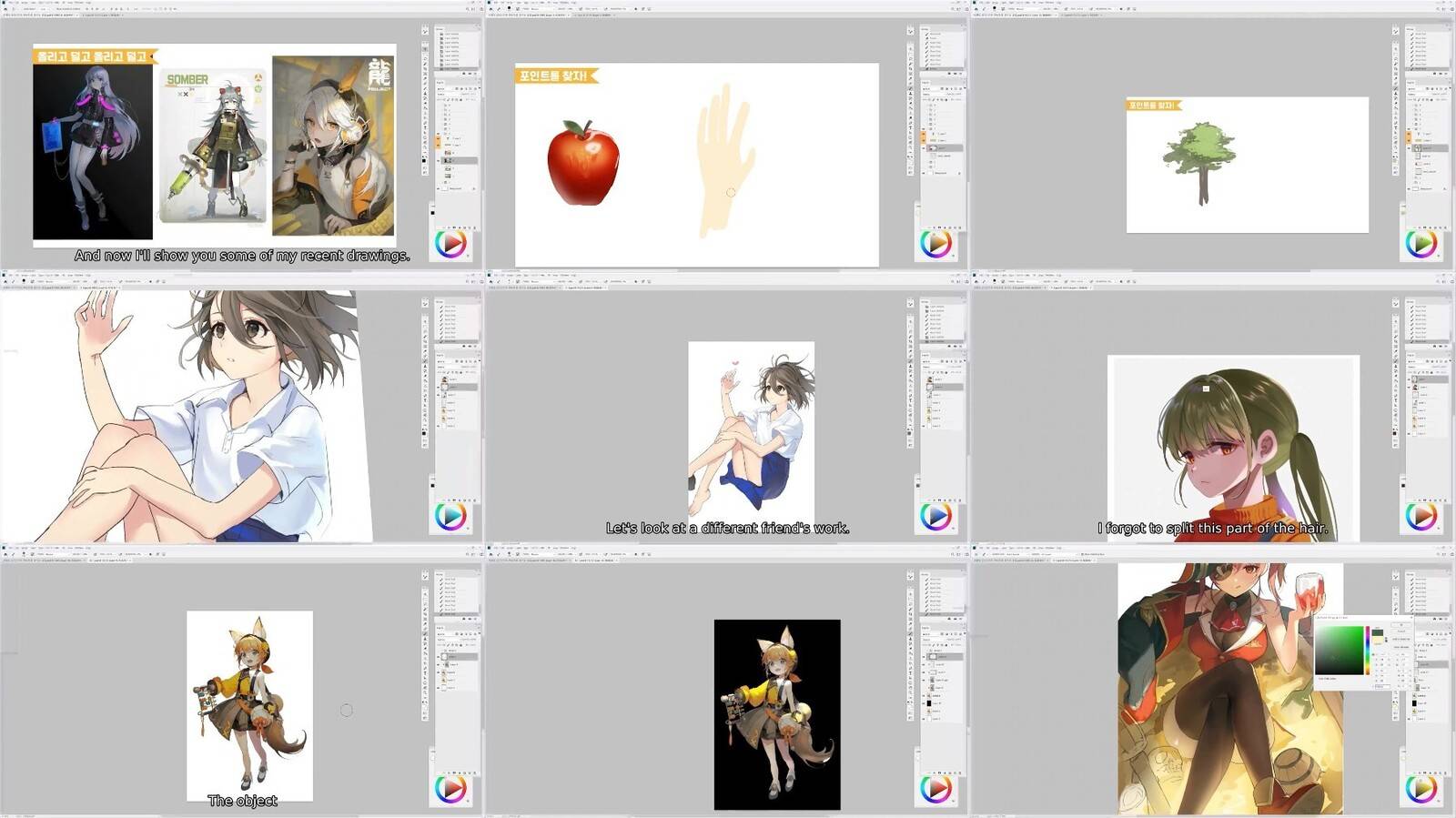The height and width of the screenshot is (818, 1456).
Task: Click the orange '포인트를 찾자!' banner above the apple
Action: (556, 76)
